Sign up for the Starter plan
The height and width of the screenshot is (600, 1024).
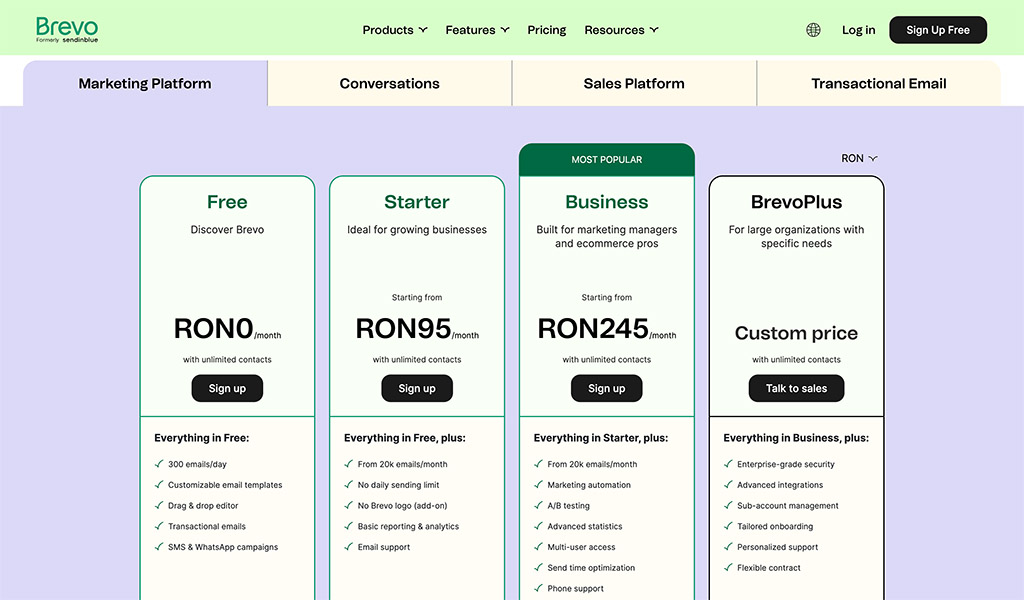tap(417, 388)
